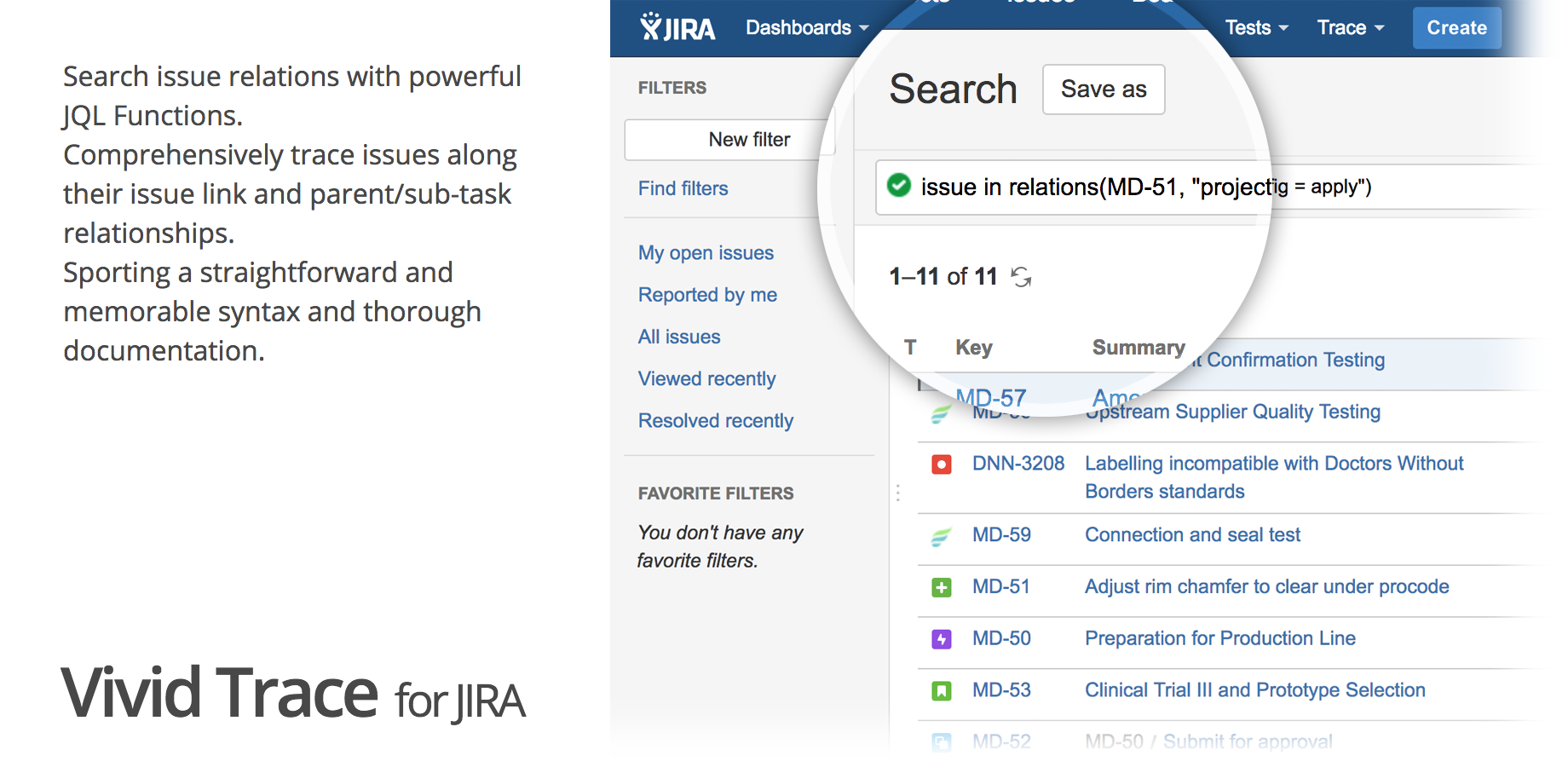
Task: Click the purple epic icon for MD-50
Action: tap(941, 639)
